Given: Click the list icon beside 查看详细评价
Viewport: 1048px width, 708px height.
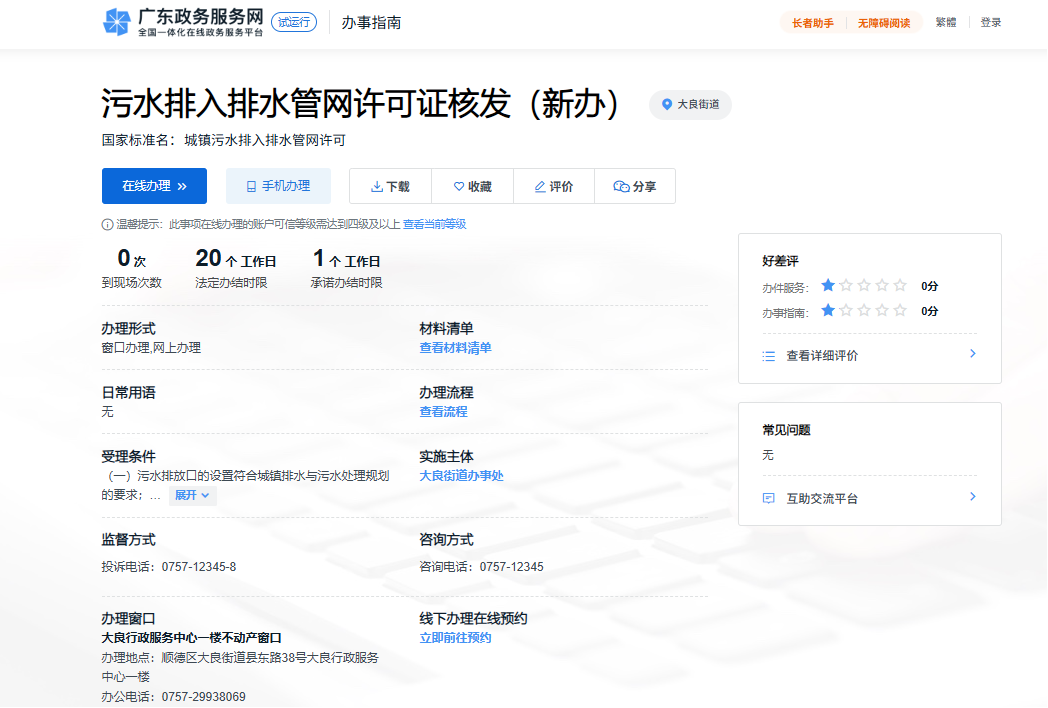Looking at the screenshot, I should pos(769,355).
